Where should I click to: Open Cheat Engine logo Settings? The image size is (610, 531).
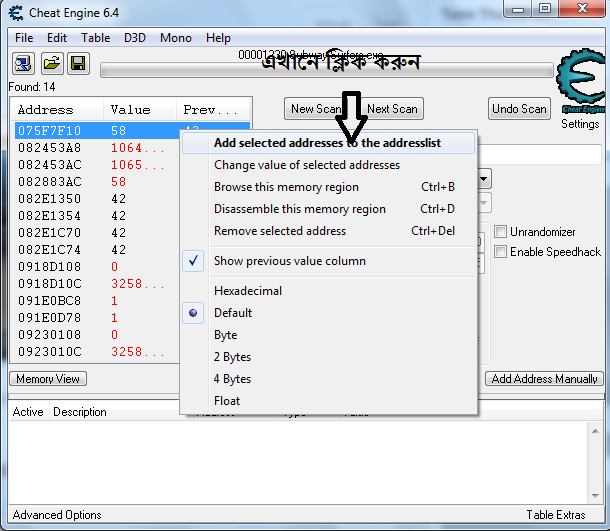point(580,80)
